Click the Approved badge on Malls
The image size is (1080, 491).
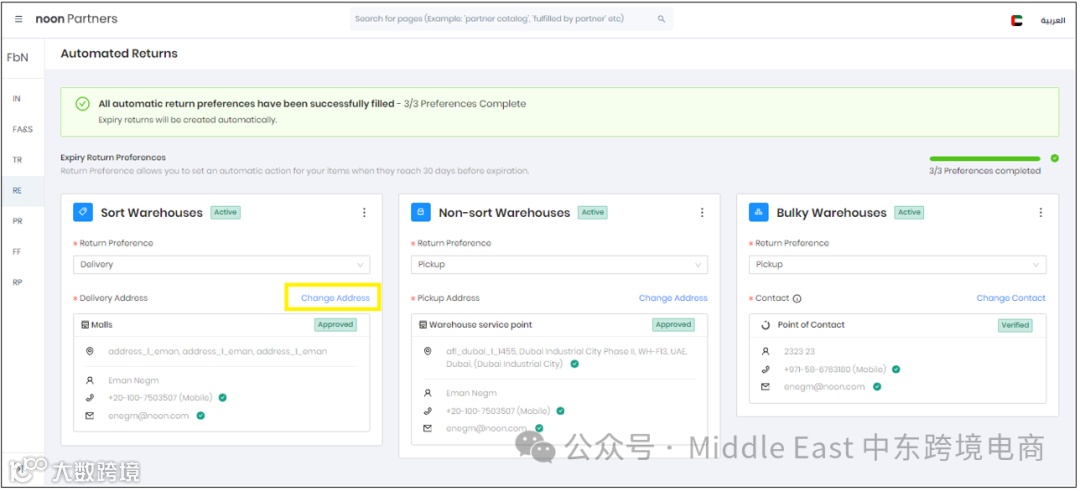(x=335, y=324)
